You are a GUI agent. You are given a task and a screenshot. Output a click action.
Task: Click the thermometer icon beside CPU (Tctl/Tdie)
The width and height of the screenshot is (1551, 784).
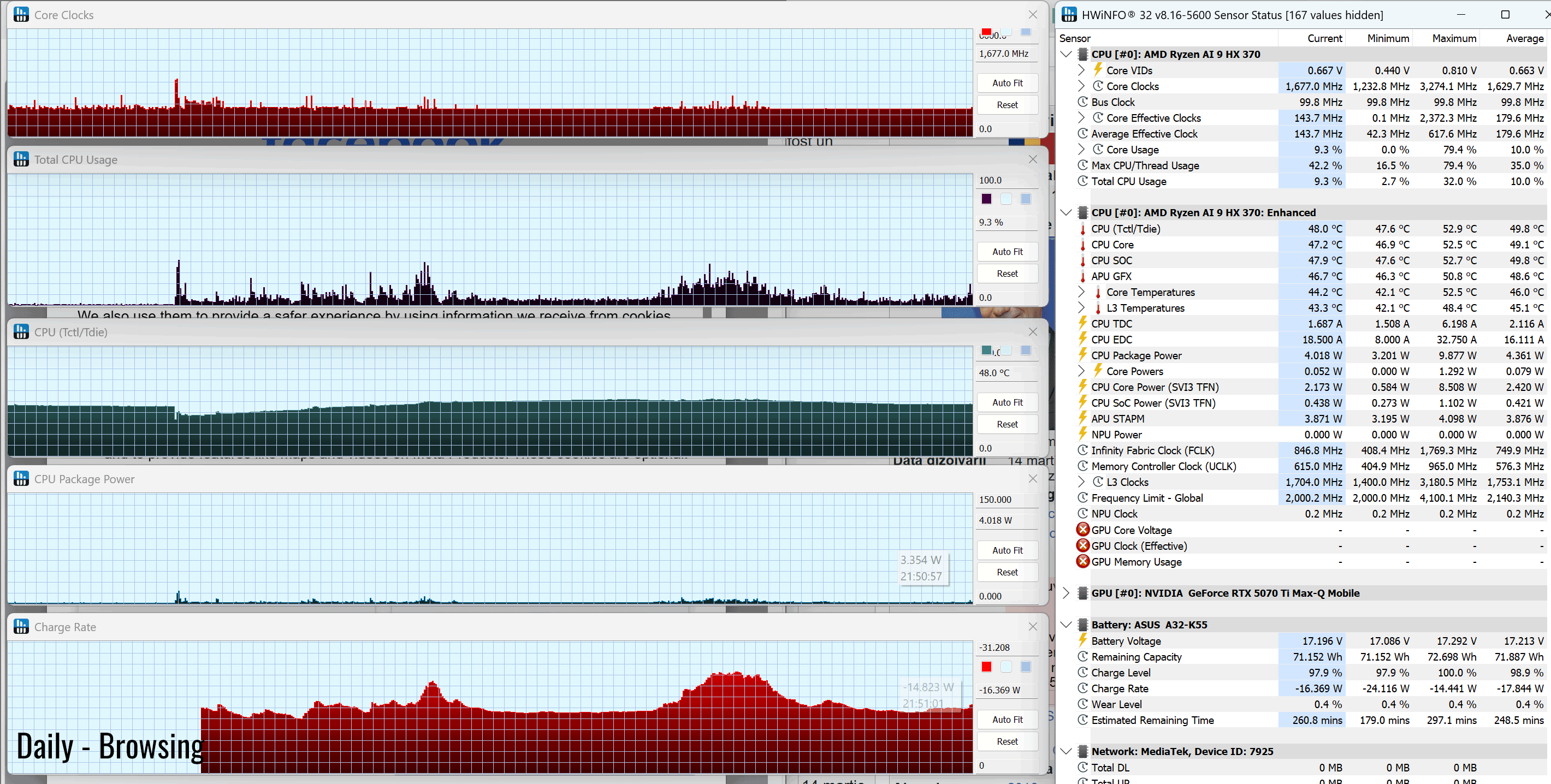1082,229
